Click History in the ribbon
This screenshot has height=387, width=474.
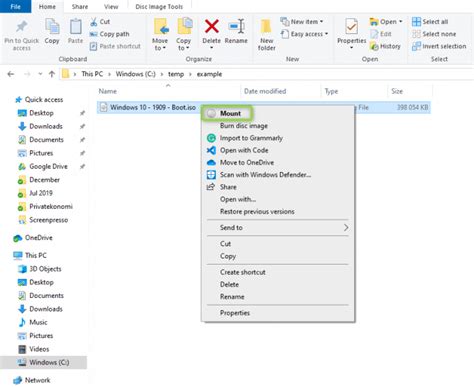(385, 46)
